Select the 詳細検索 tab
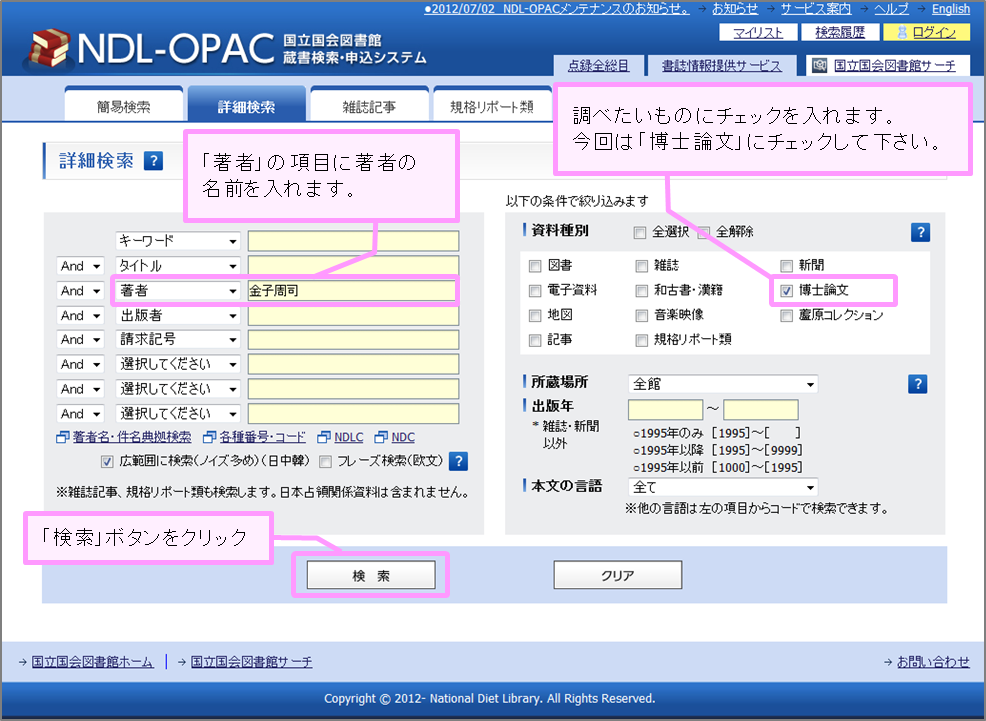This screenshot has height=721, width=986. pos(246,106)
